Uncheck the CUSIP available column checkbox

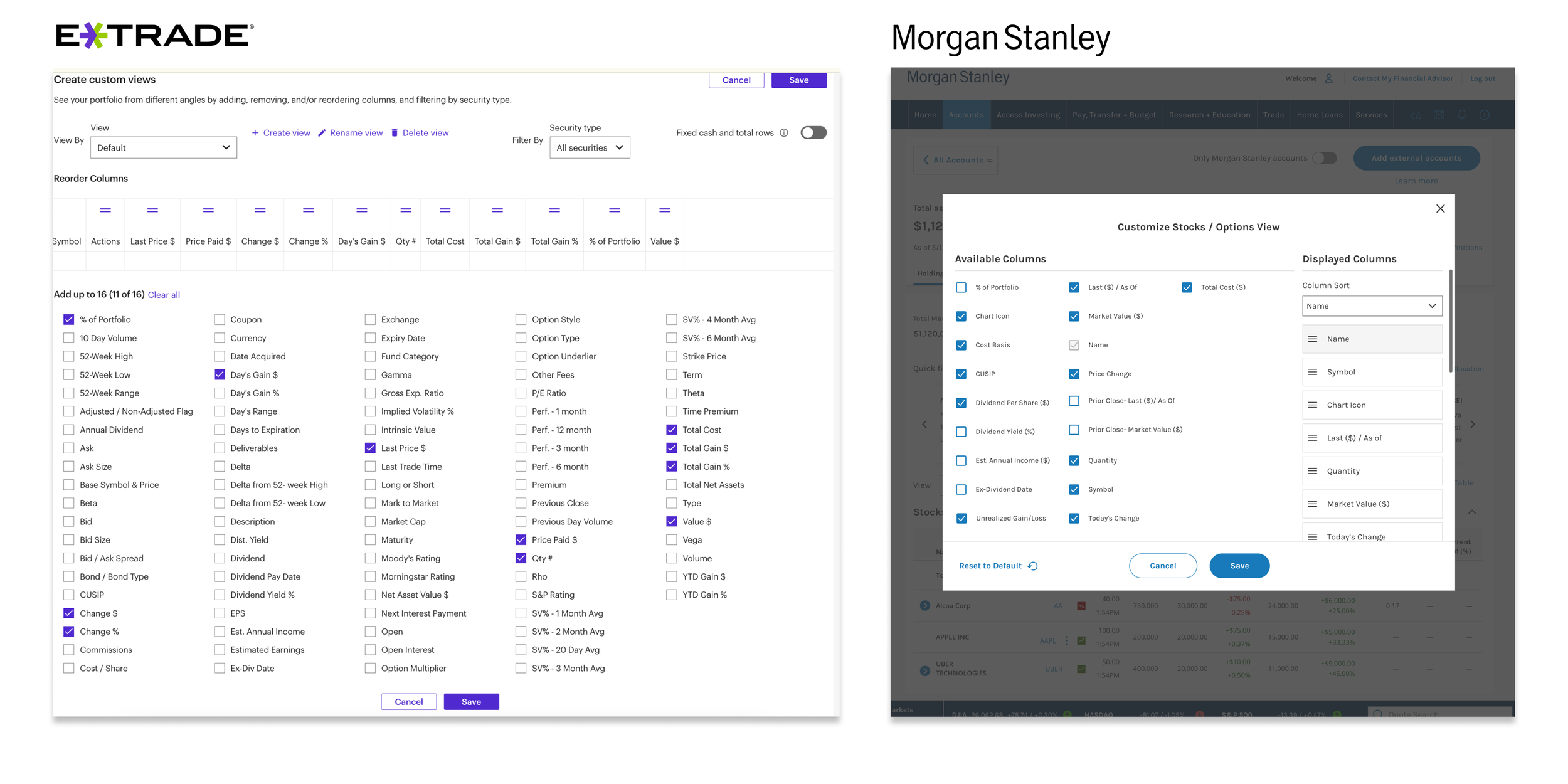point(961,374)
